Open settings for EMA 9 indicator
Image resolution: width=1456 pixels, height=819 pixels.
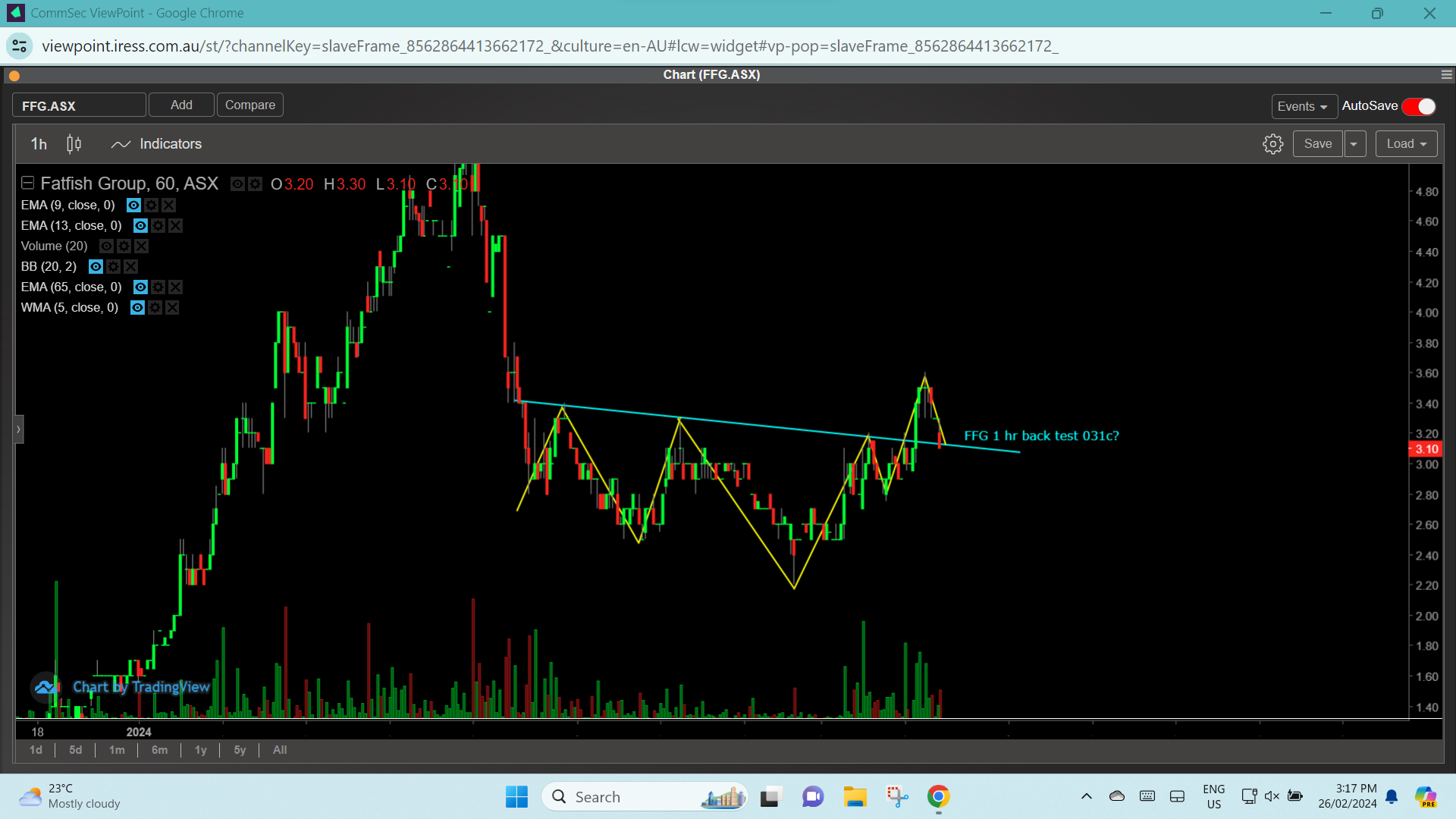pyautogui.click(x=151, y=206)
